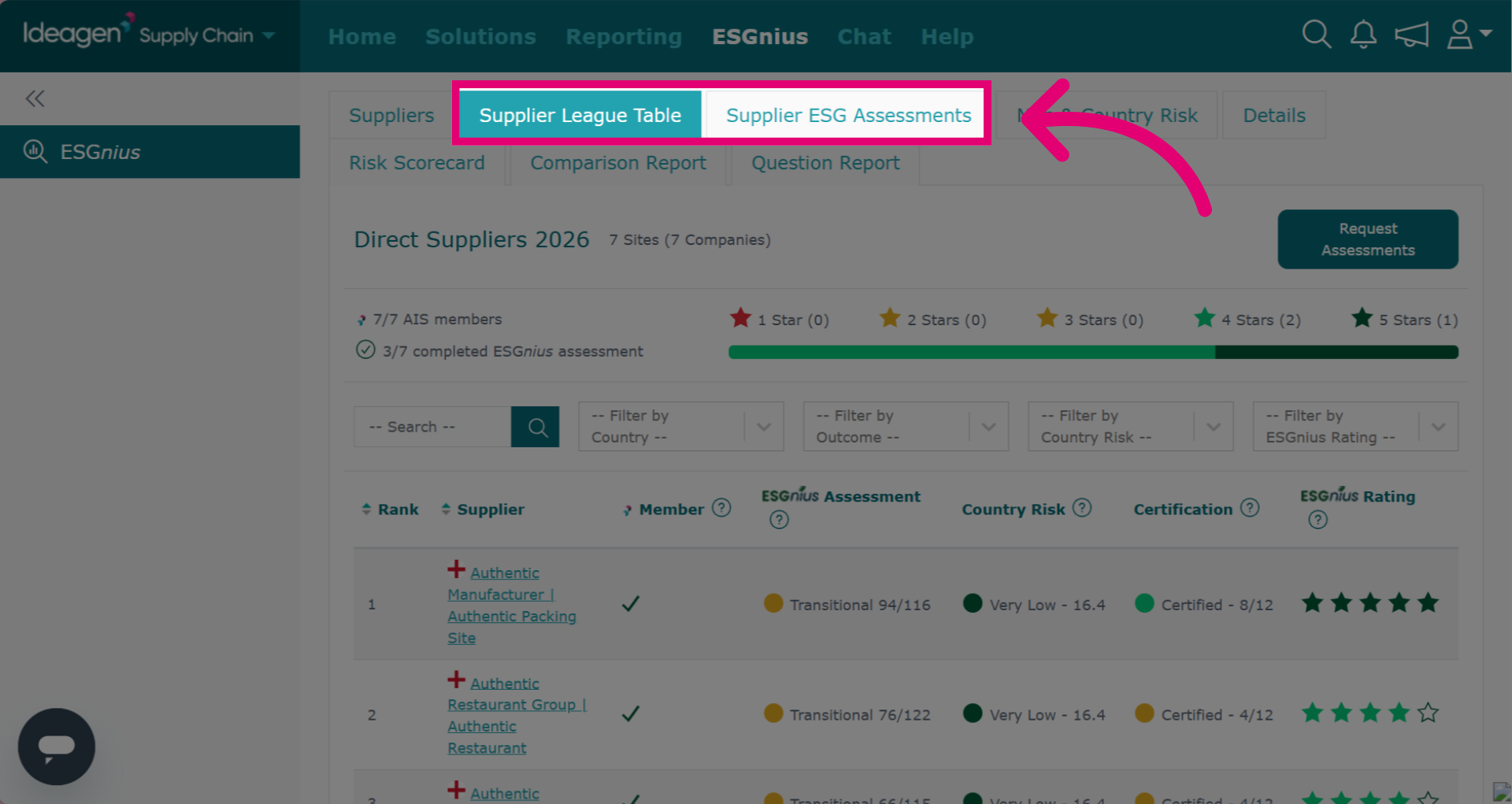Click the 2 Stars orange star

pyautogui.click(x=890, y=317)
